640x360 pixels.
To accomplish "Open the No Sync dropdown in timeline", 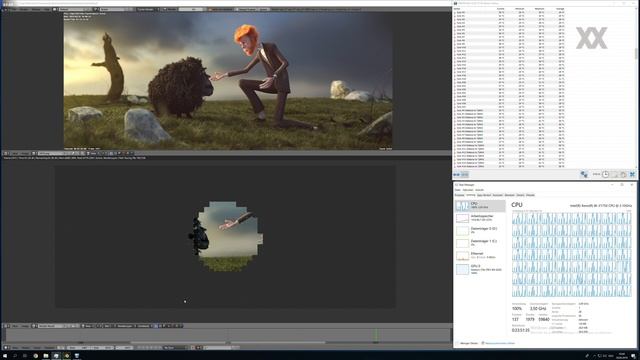I will coord(174,348).
